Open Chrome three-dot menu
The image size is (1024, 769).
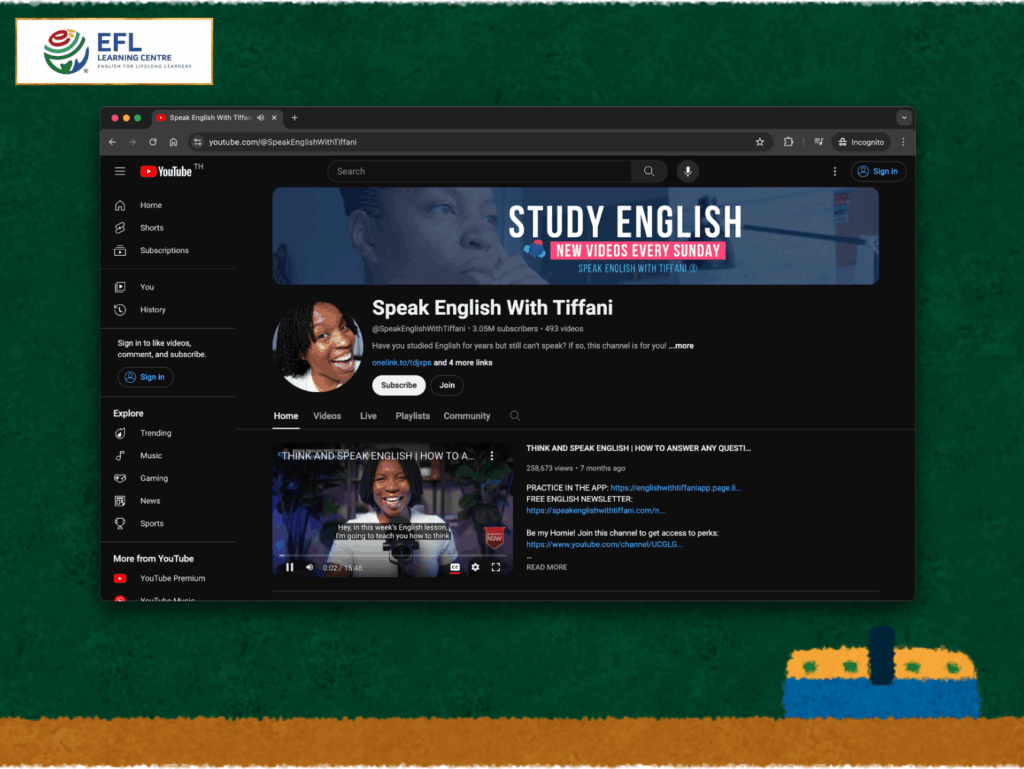[x=903, y=142]
